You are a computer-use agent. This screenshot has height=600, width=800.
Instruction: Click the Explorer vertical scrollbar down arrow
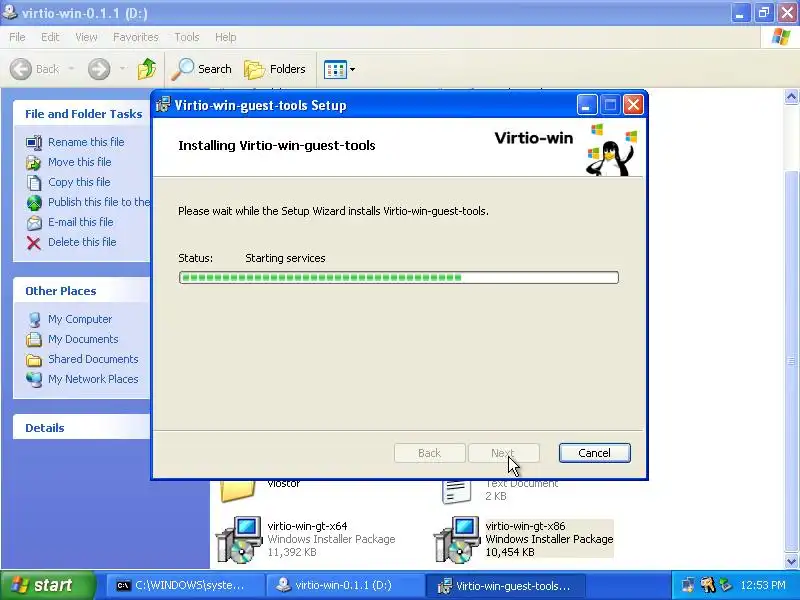(791, 561)
